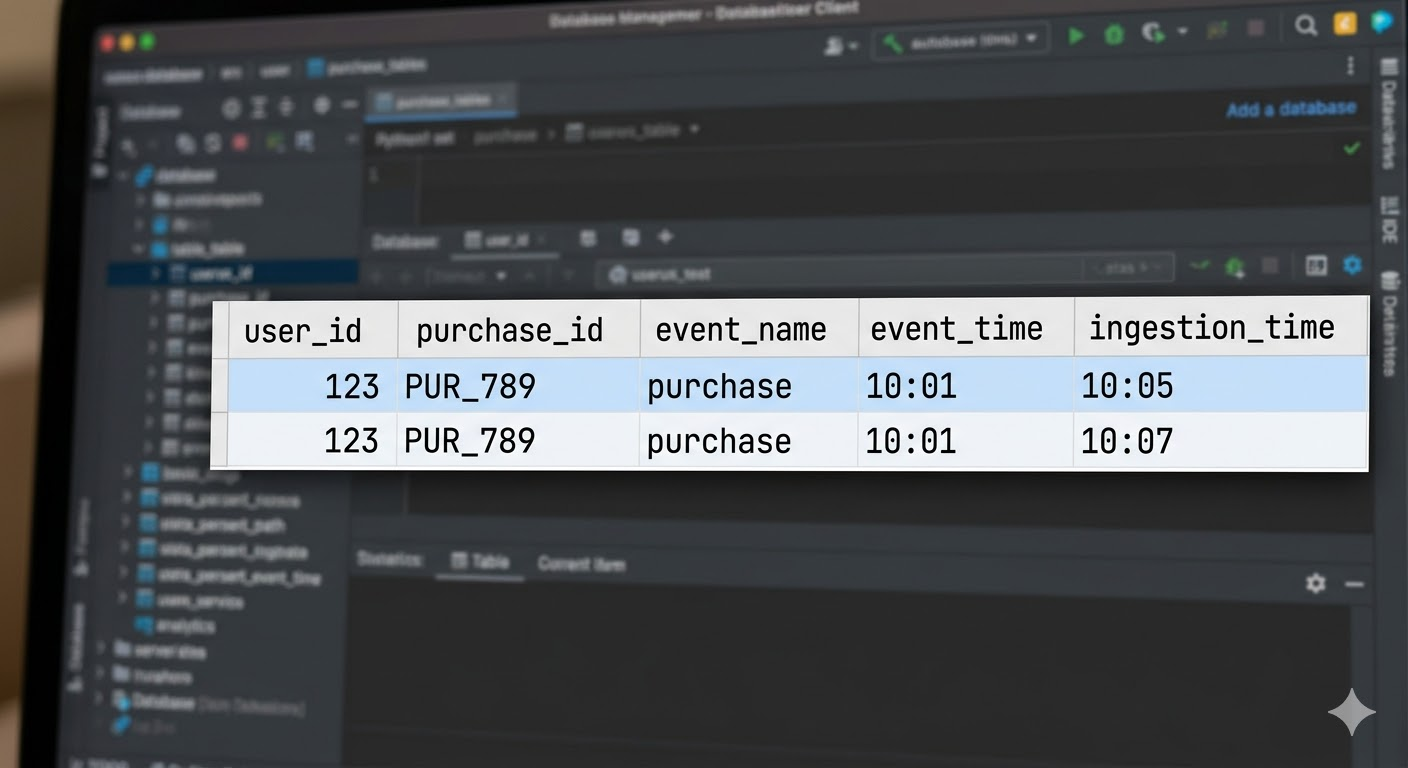Collapse the table_table node in tree

(x=140, y=248)
